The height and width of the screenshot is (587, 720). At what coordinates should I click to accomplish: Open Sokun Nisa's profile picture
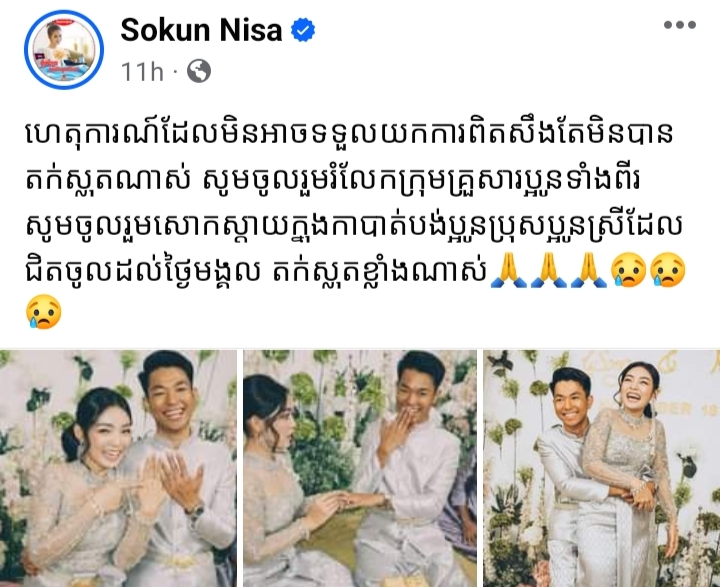click(x=64, y=49)
